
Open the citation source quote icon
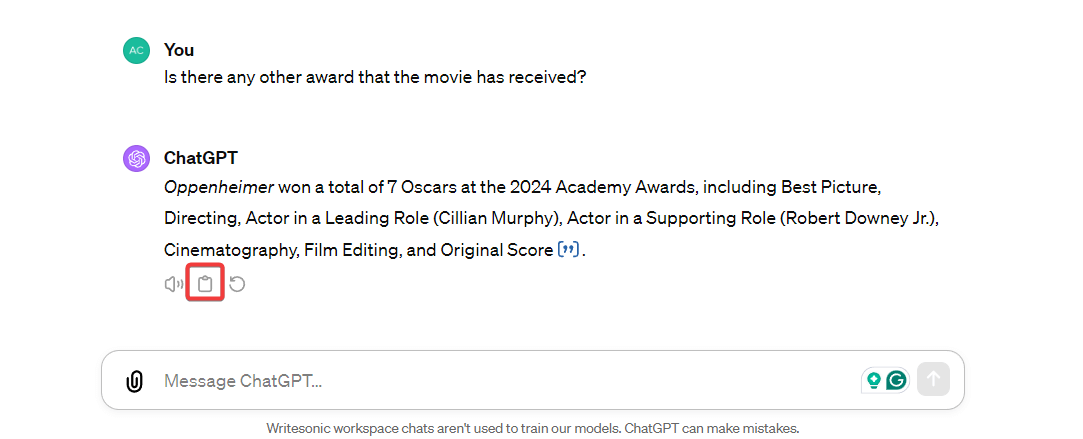click(568, 250)
